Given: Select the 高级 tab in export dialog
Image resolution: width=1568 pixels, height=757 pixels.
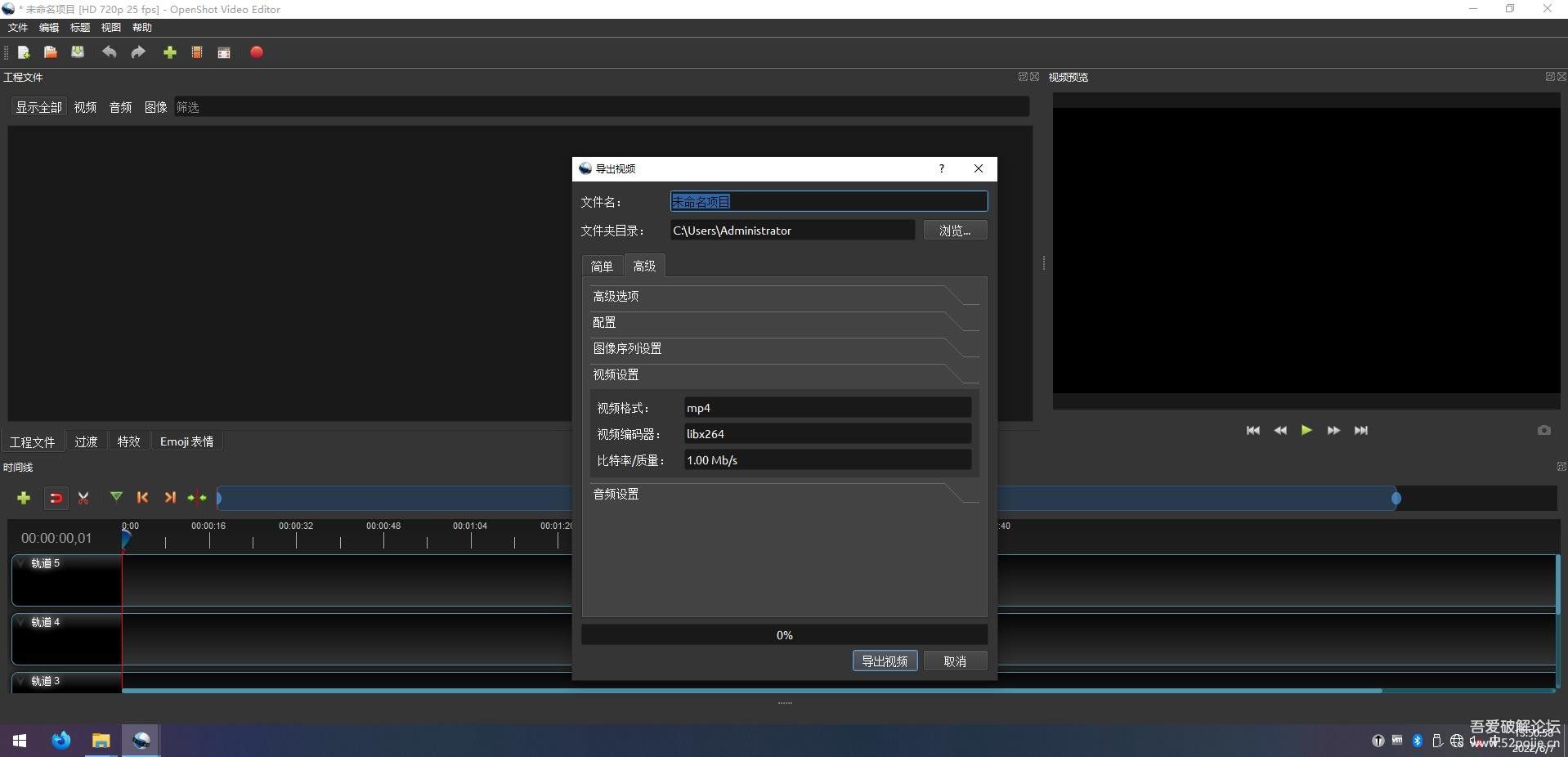Looking at the screenshot, I should coord(644,266).
